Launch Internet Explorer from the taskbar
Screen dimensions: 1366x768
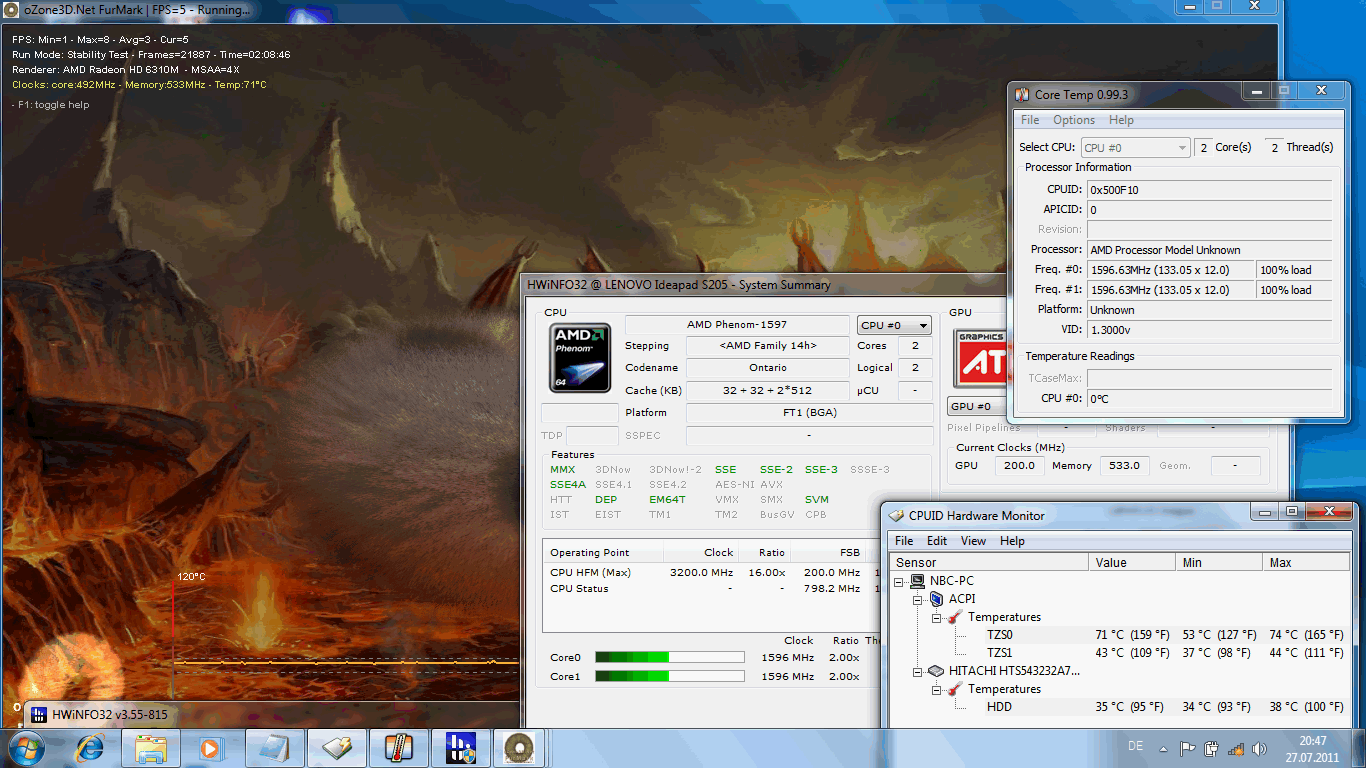click(x=91, y=748)
